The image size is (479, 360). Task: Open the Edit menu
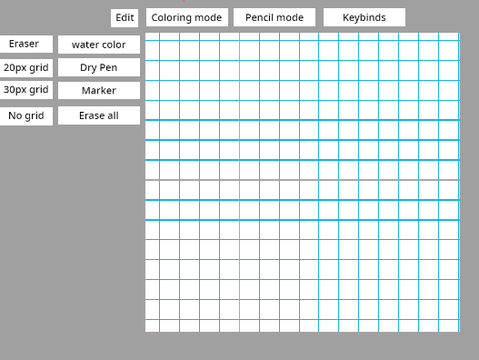click(x=124, y=18)
